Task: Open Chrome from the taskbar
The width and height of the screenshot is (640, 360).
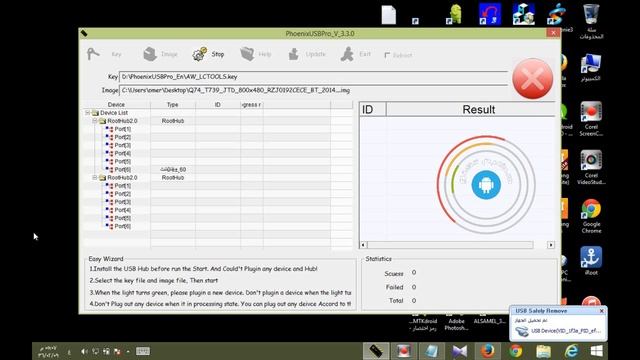Action: point(516,351)
